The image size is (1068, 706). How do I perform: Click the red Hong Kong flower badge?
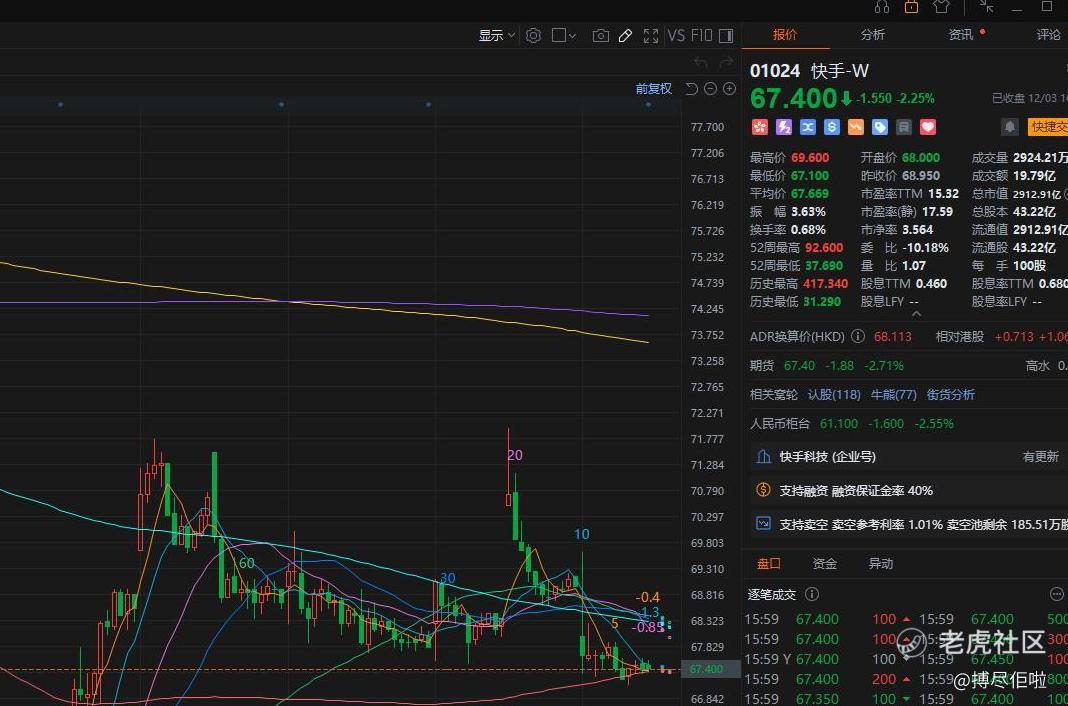(759, 127)
